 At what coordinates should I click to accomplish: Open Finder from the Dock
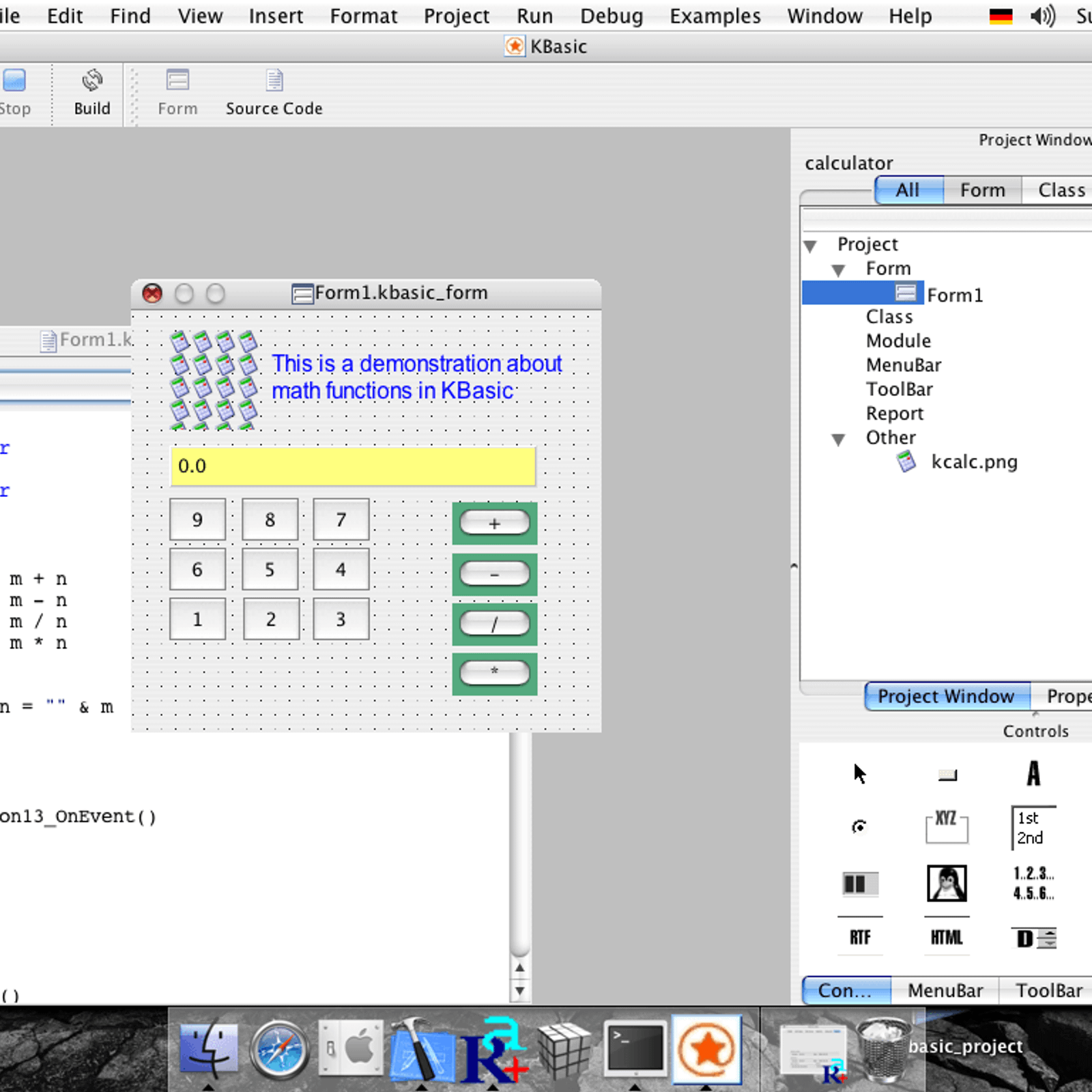pyautogui.click(x=208, y=1050)
